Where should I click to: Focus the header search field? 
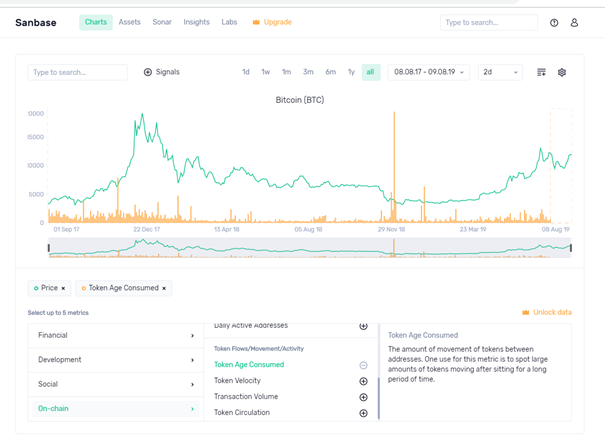489,22
